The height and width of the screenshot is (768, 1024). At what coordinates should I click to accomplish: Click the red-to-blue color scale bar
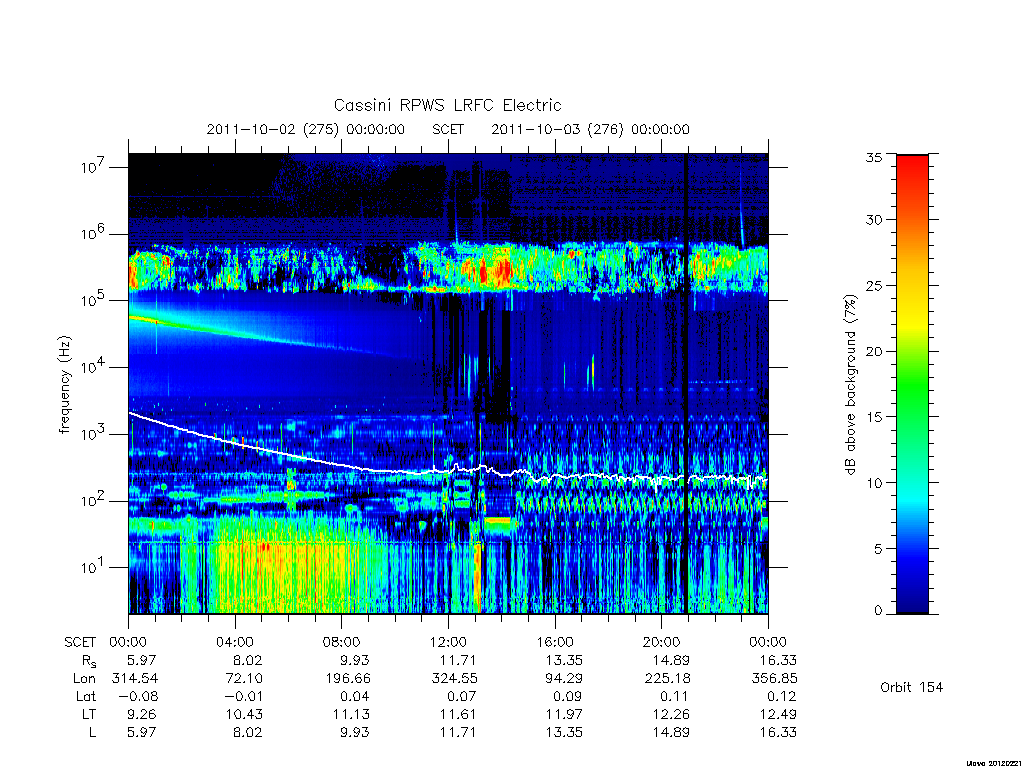912,384
